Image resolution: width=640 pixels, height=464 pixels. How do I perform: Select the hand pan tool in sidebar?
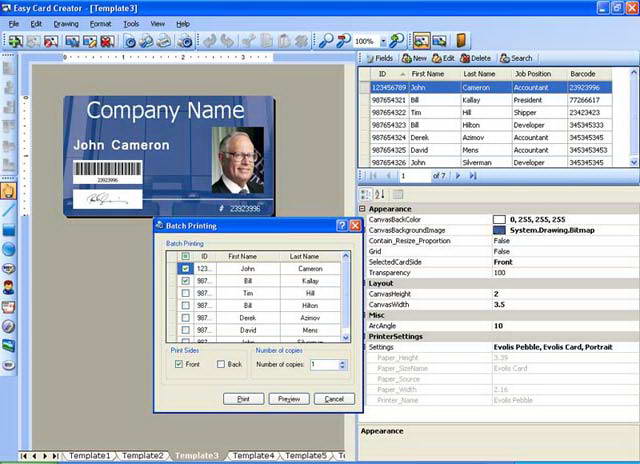point(9,191)
